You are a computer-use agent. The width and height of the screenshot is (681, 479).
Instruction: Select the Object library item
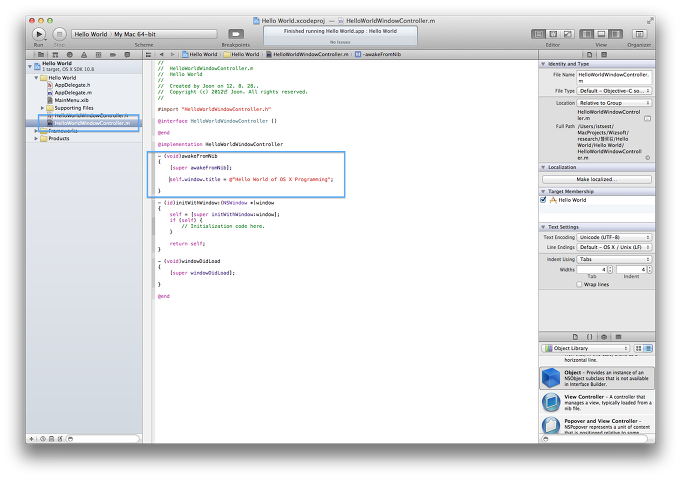(x=597, y=378)
